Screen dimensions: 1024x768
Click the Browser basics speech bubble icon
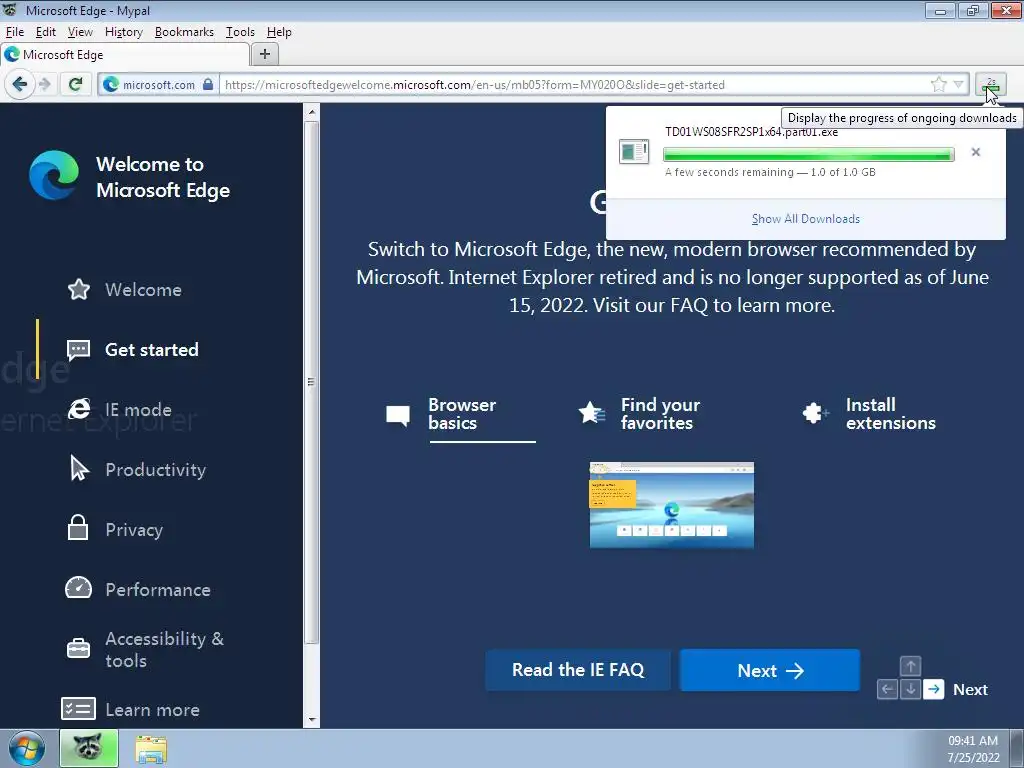(x=398, y=415)
